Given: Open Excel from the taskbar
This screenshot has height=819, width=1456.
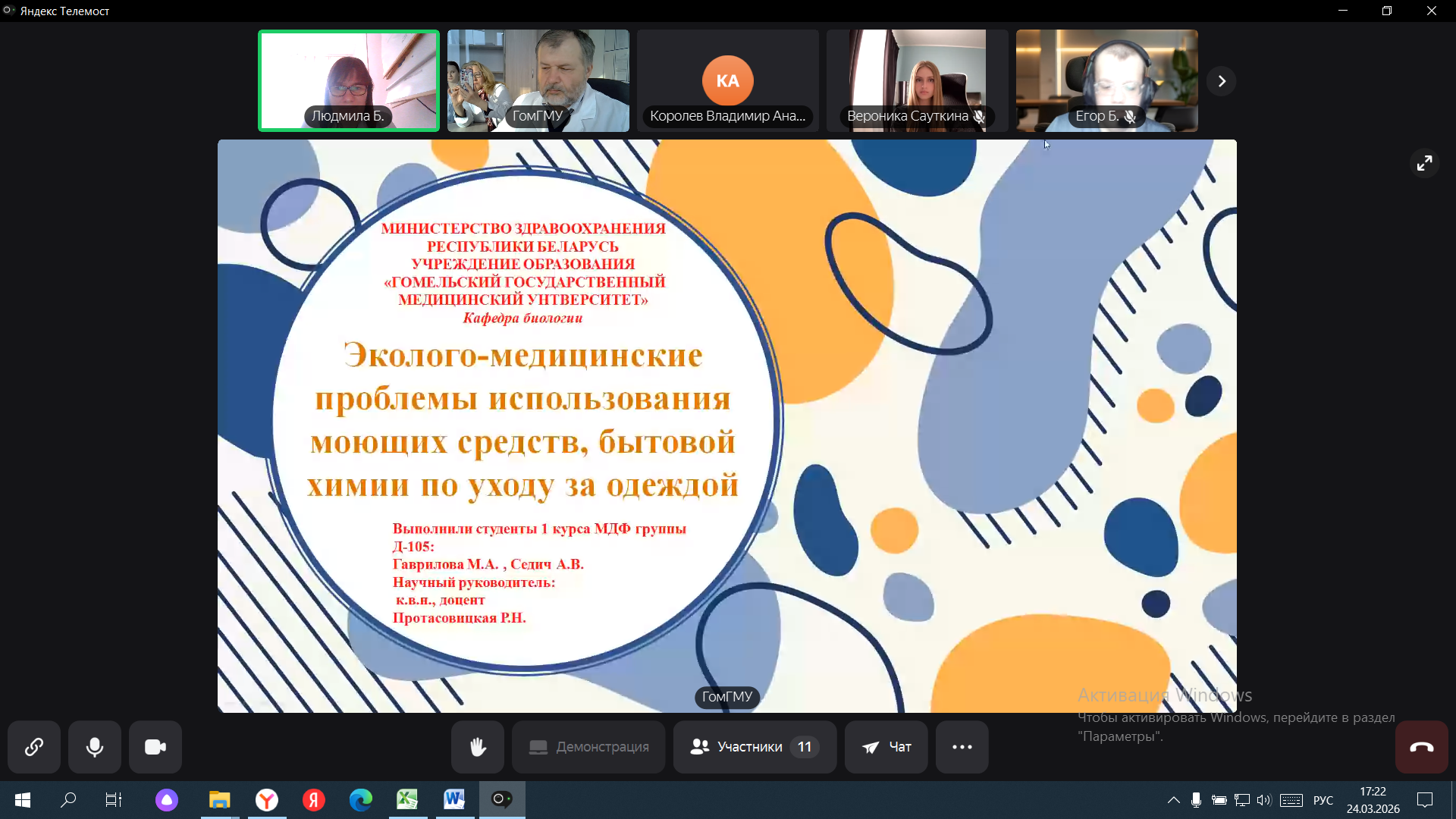Looking at the screenshot, I should [407, 799].
